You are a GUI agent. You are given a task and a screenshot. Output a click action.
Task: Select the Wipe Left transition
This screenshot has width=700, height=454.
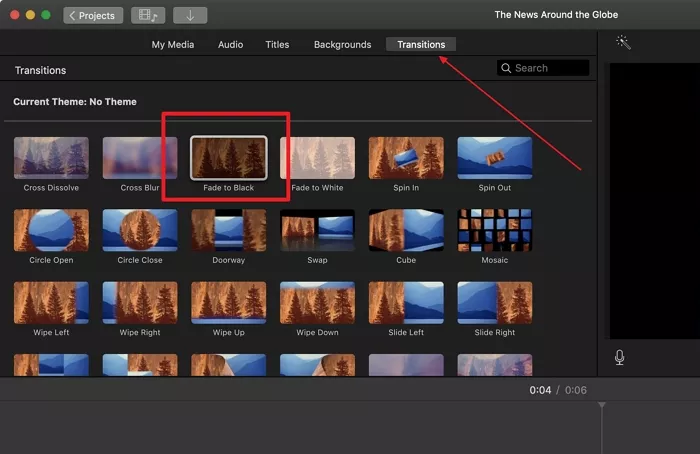(51, 302)
